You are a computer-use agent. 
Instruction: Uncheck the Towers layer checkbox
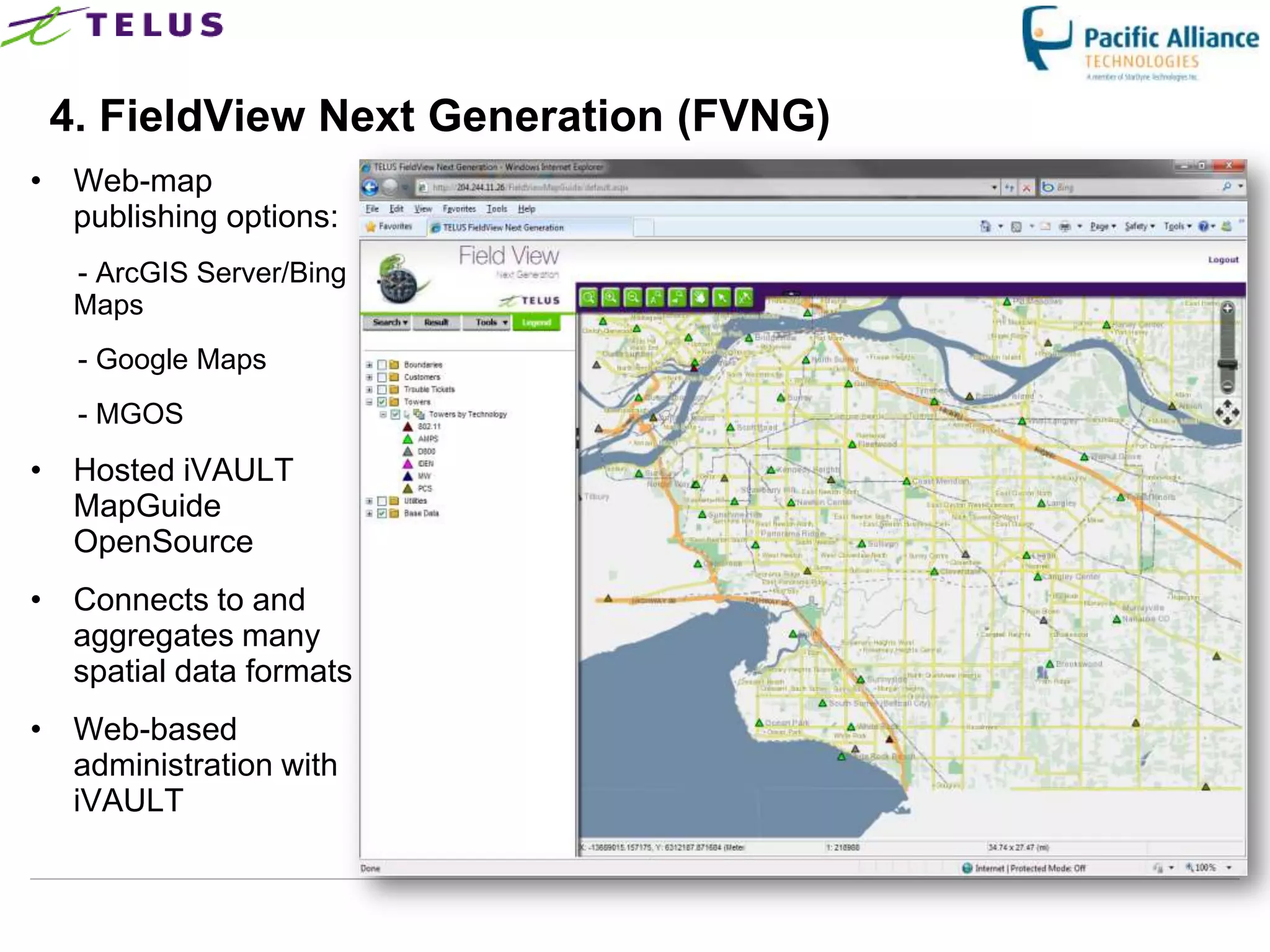pos(382,402)
